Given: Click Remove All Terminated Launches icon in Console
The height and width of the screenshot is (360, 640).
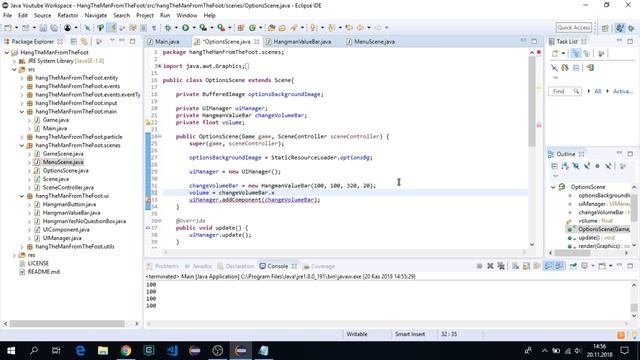Looking at the screenshot, I should point(501,266).
